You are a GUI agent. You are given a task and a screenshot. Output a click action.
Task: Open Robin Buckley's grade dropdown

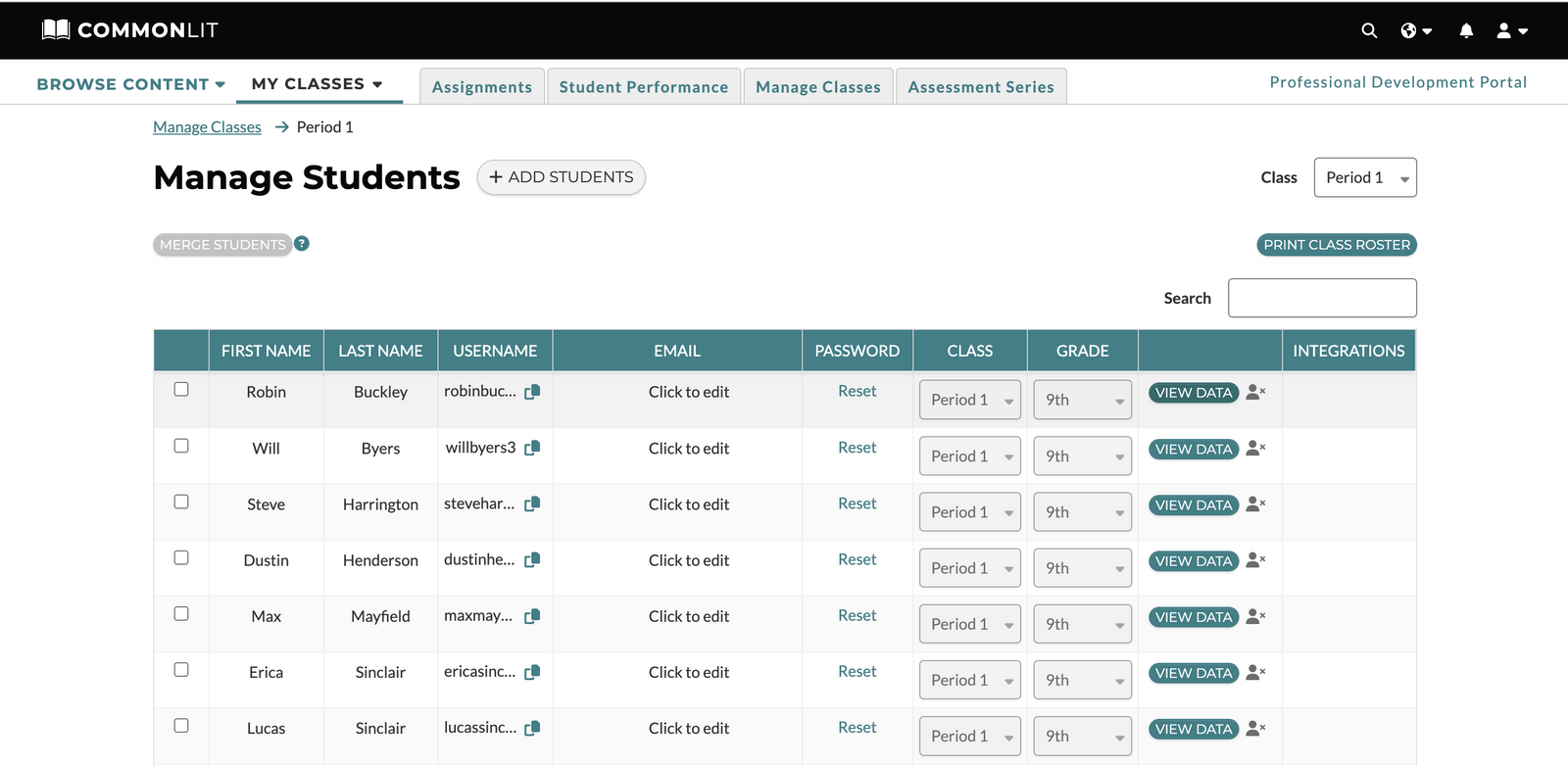point(1083,400)
